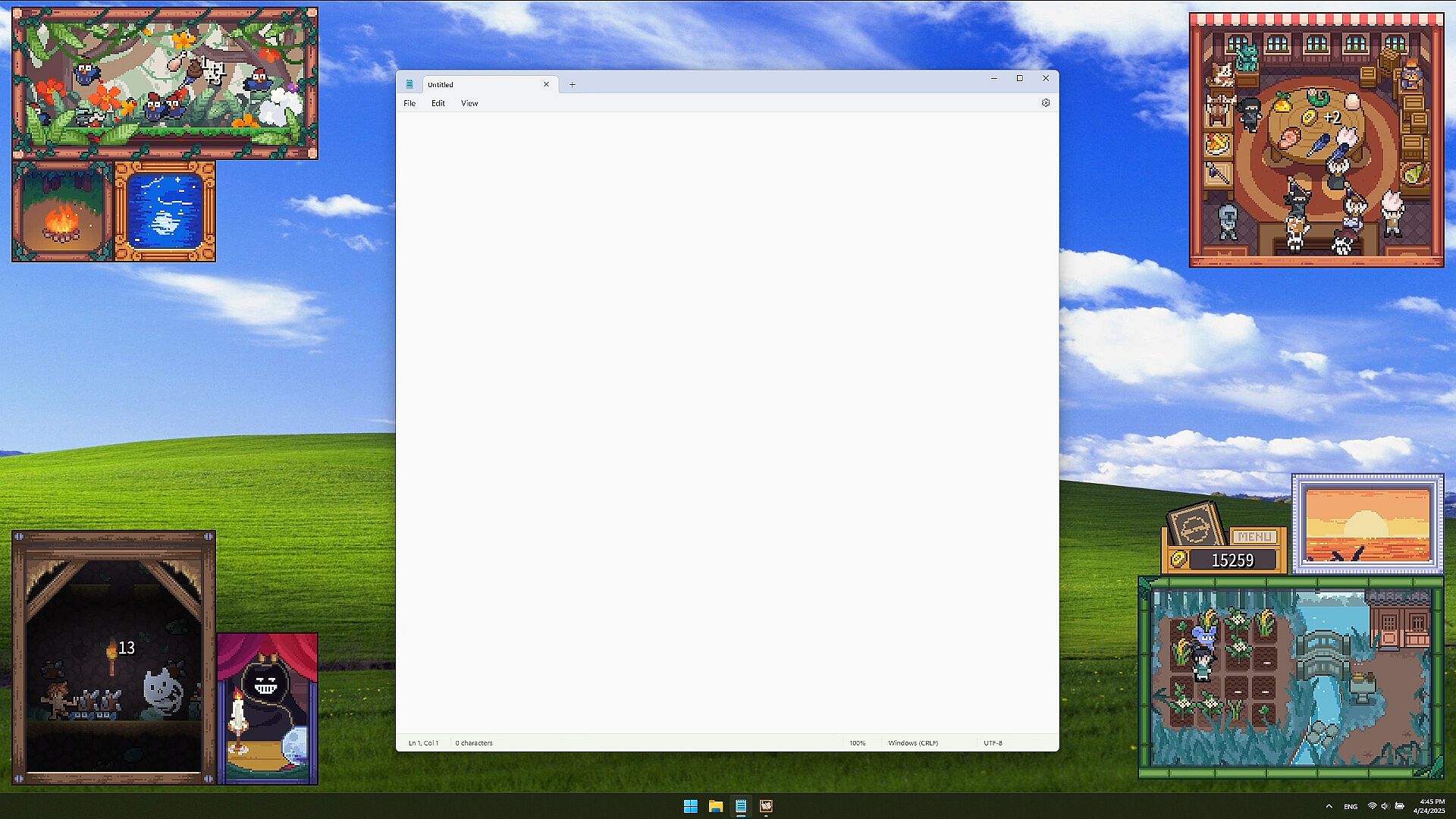
Task: Open the Edit menu
Action: 438,103
